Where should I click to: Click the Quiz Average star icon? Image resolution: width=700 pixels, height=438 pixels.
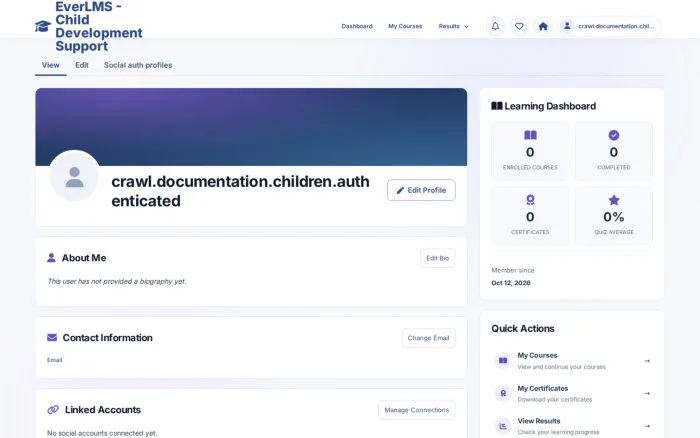tap(614, 200)
